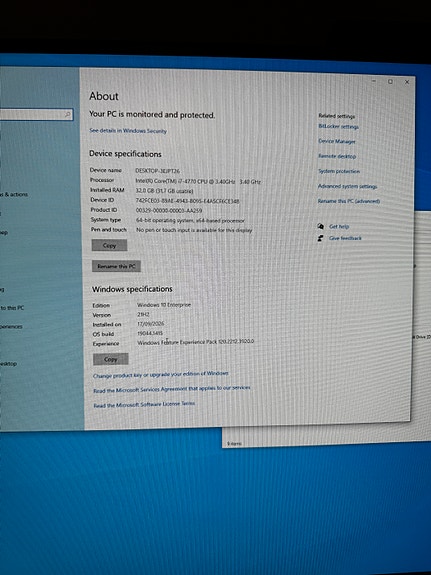Open System protection link
Screen dimensions: 431x575
[339, 171]
